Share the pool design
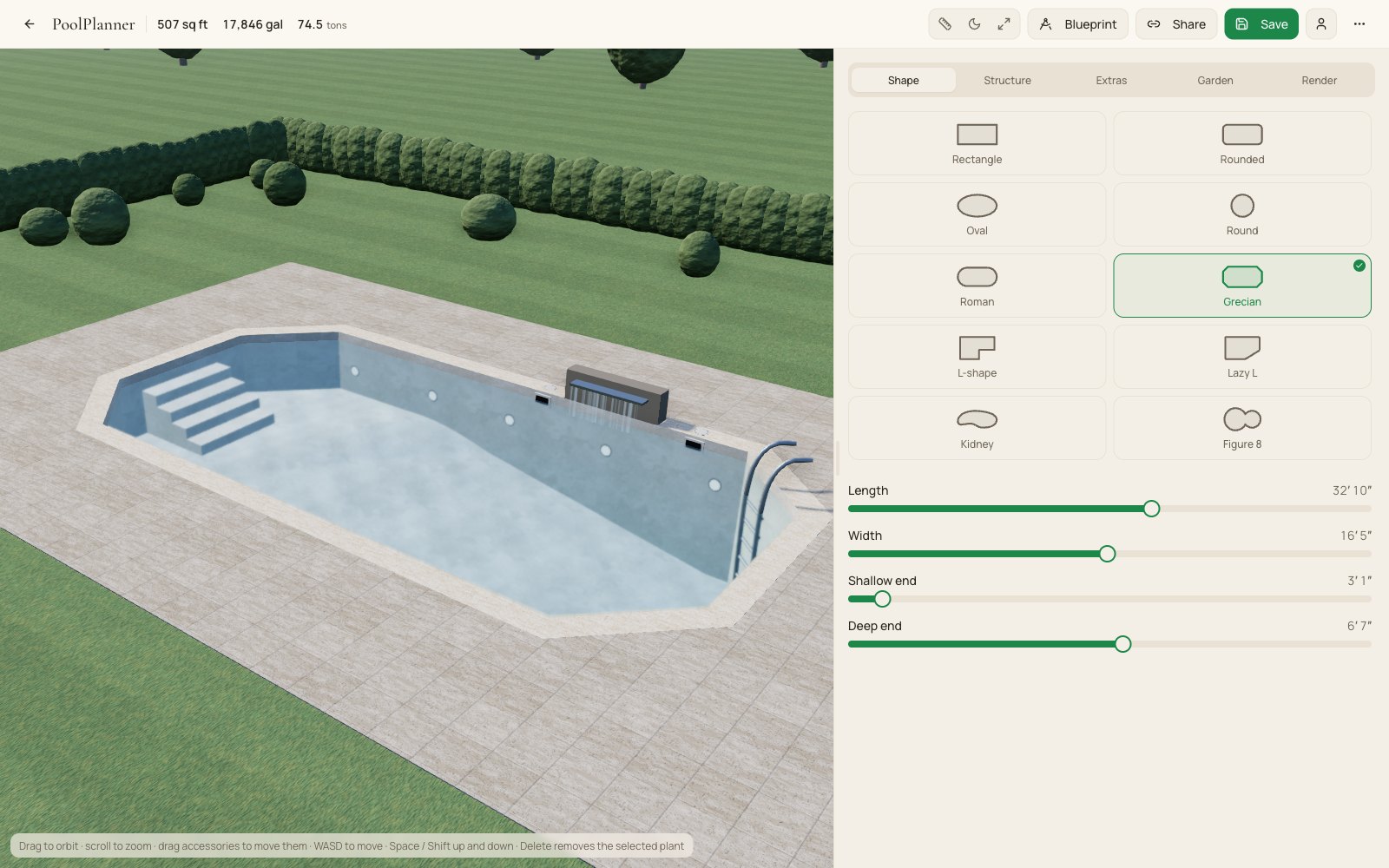The image size is (1389, 868). coord(1176,24)
